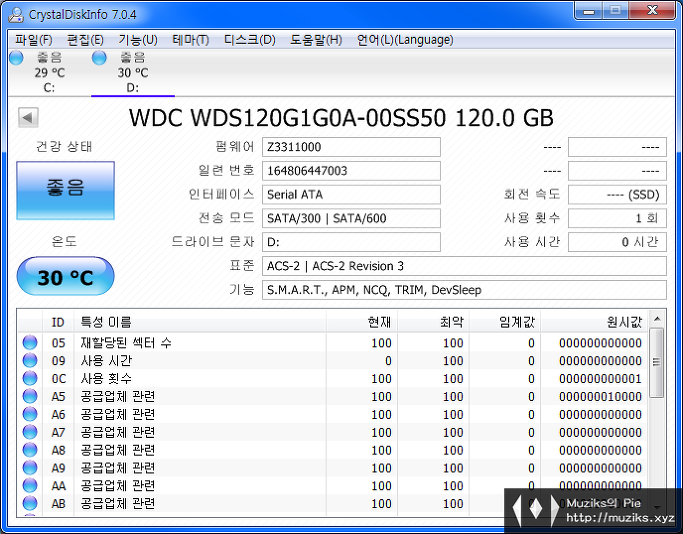The height and width of the screenshot is (534, 683).
Task: Click status circle of attribute 0C row
Action: pos(30,379)
